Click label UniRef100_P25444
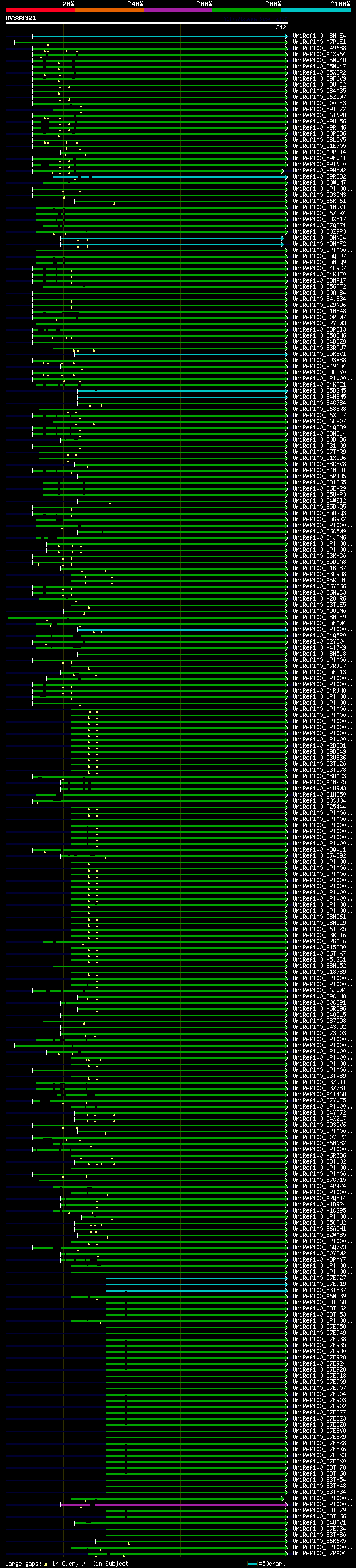356x1568 pixels. pos(319,807)
